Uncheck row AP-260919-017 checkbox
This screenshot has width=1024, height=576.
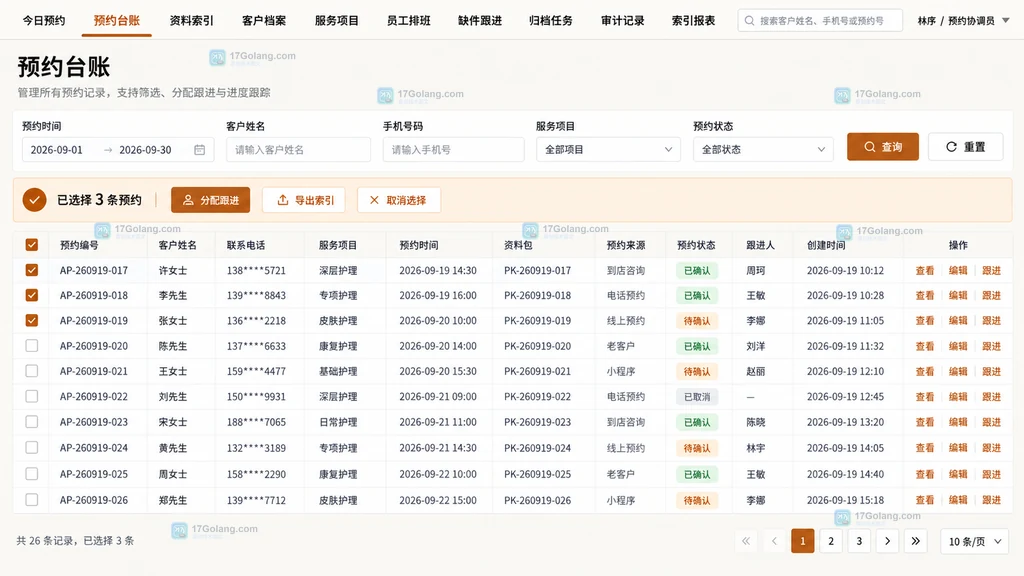tap(31, 270)
